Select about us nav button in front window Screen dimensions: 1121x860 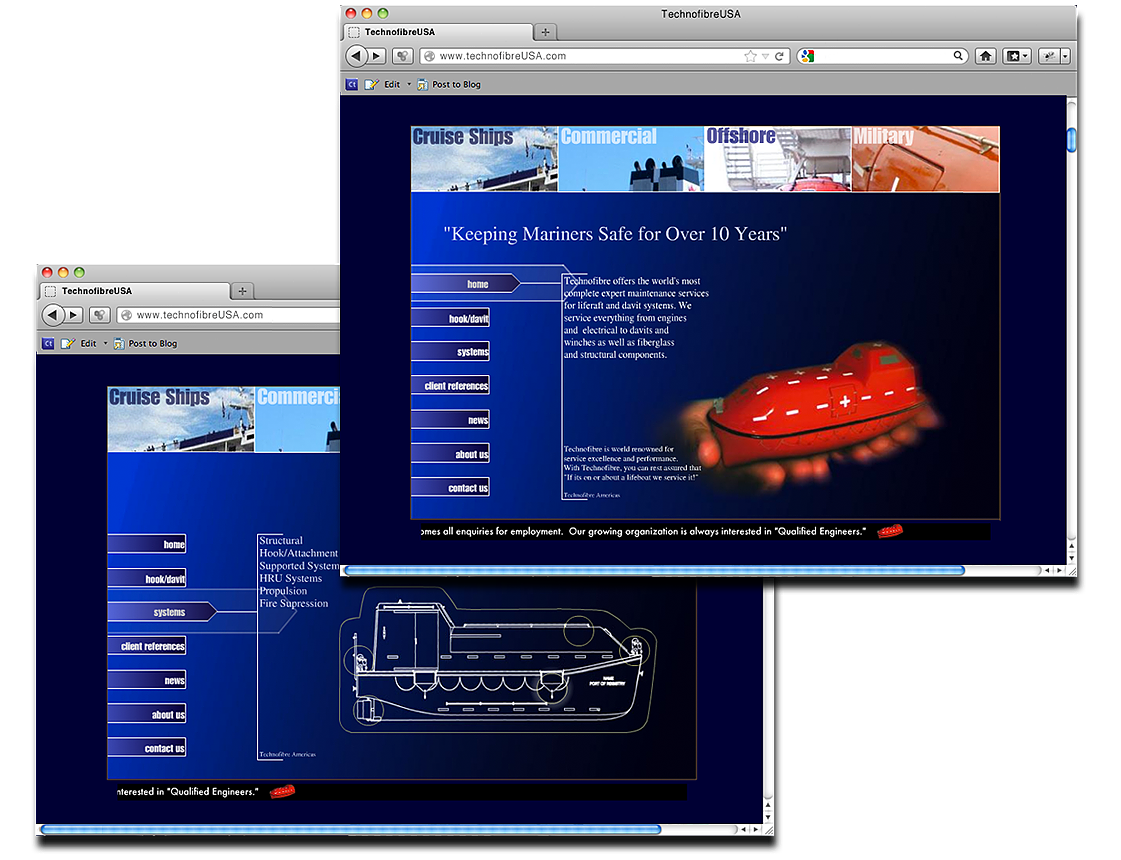[x=450, y=454]
